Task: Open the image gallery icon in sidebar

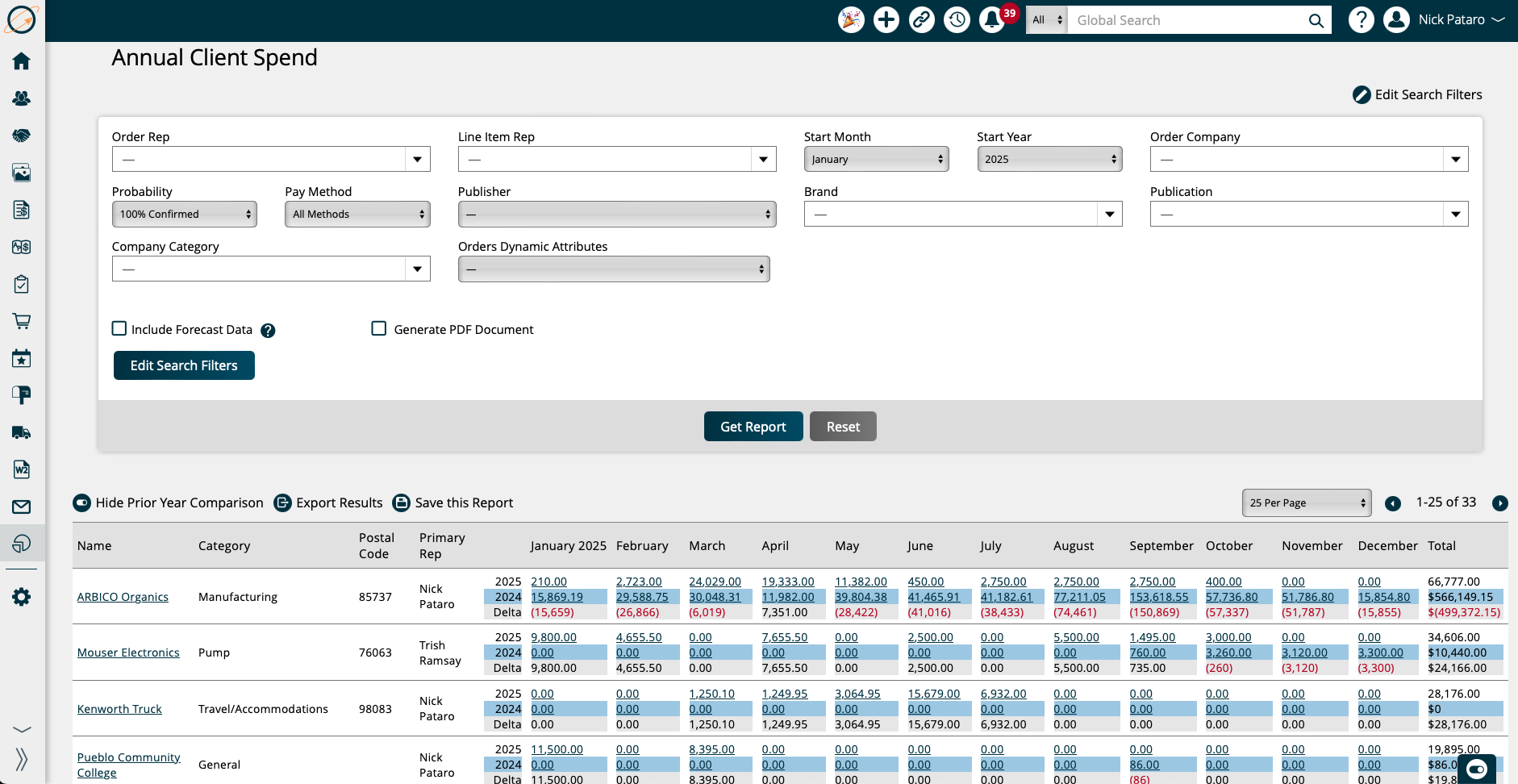Action: click(22, 173)
